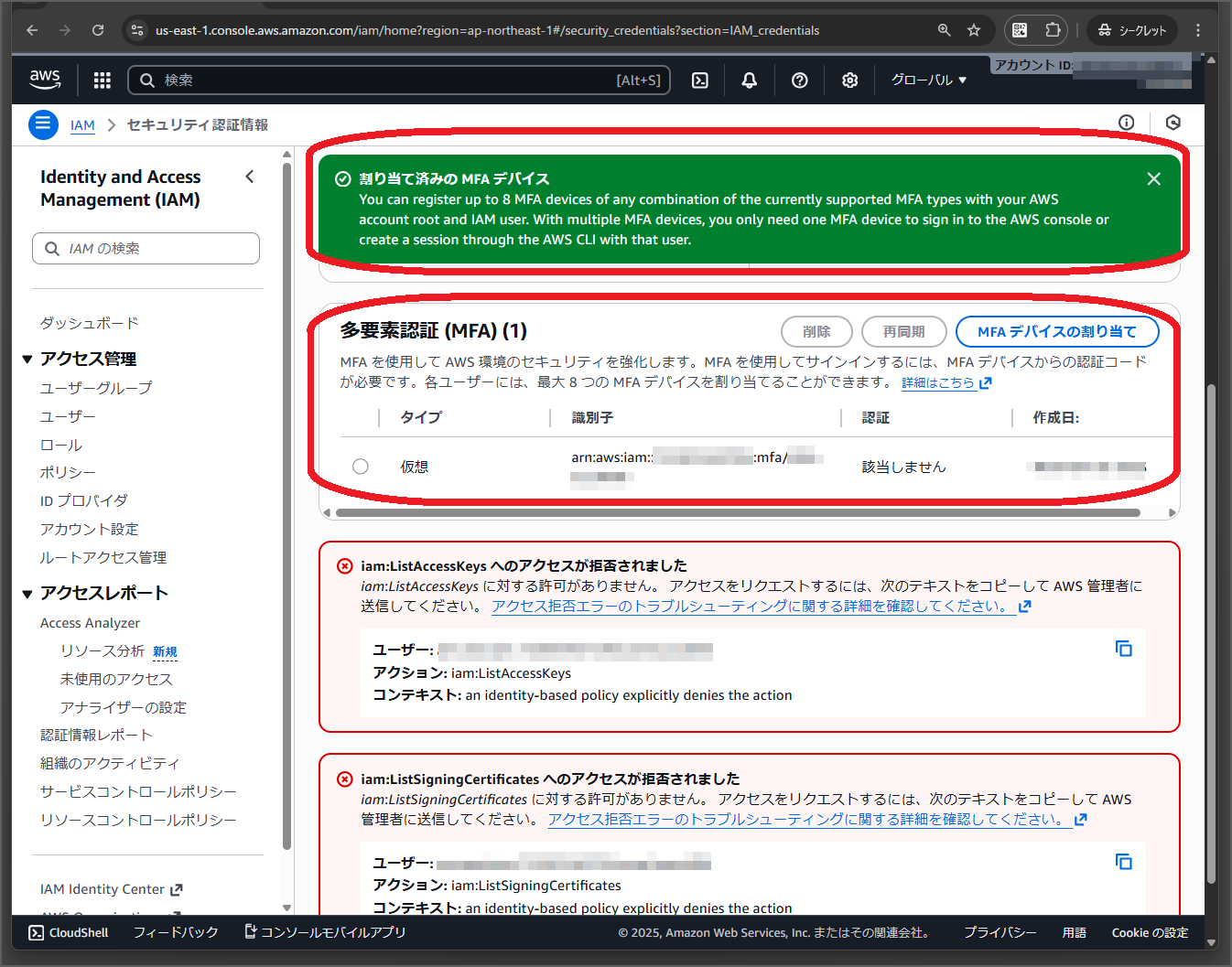Go forward in browser history

[65, 30]
